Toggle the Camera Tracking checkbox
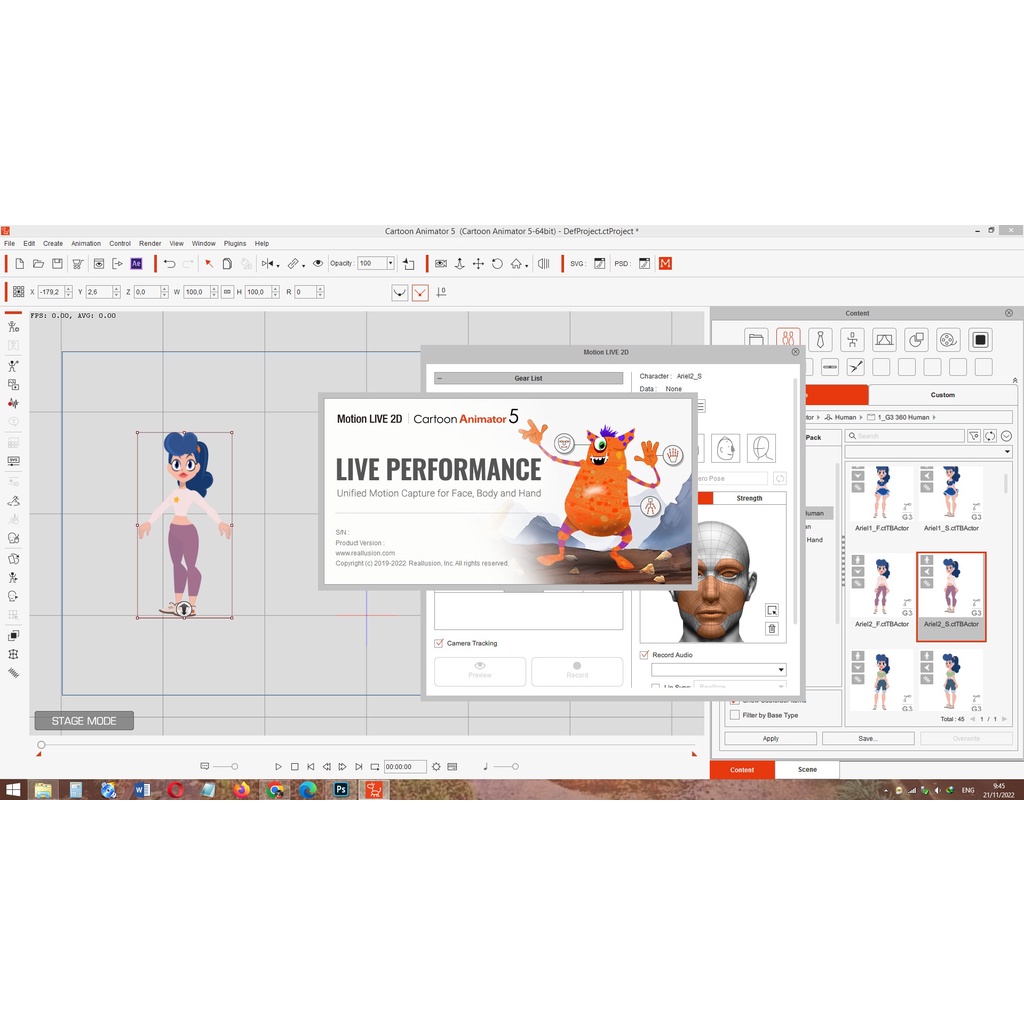The height and width of the screenshot is (1024, 1024). (x=439, y=643)
